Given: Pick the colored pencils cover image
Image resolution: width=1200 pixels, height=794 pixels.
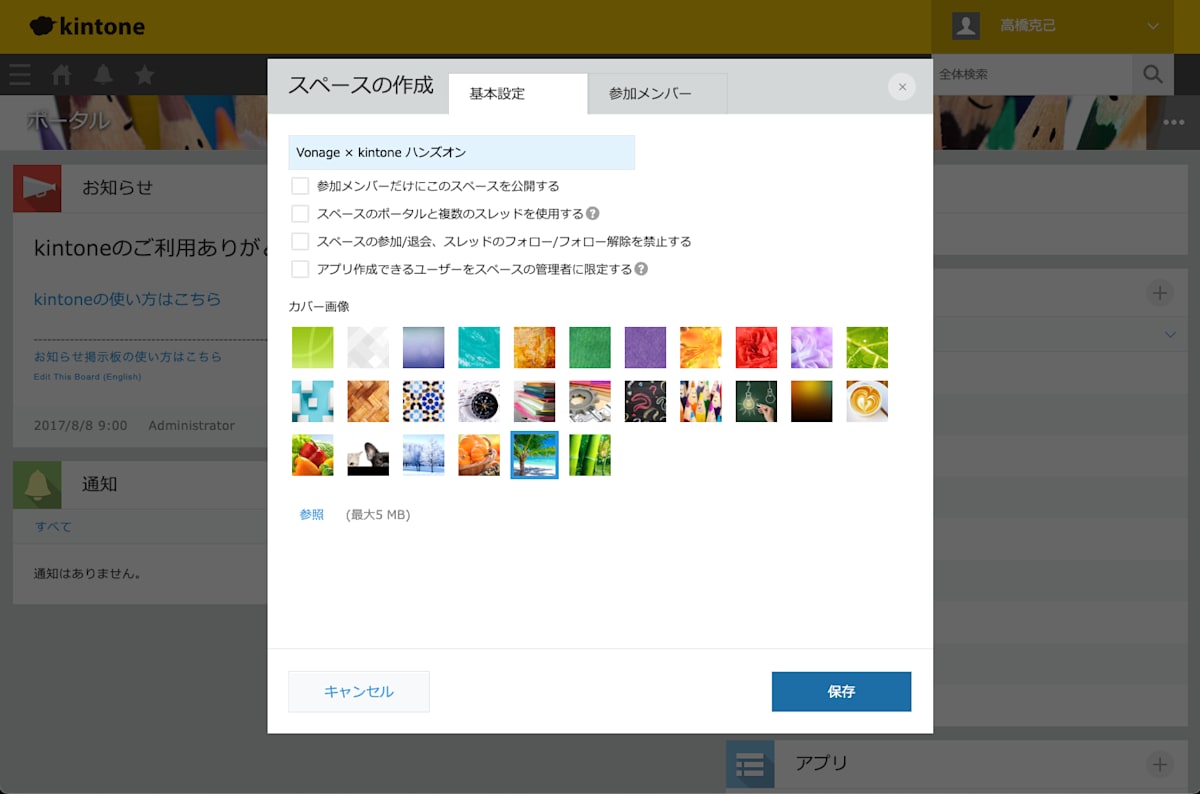Looking at the screenshot, I should pyautogui.click(x=701, y=401).
